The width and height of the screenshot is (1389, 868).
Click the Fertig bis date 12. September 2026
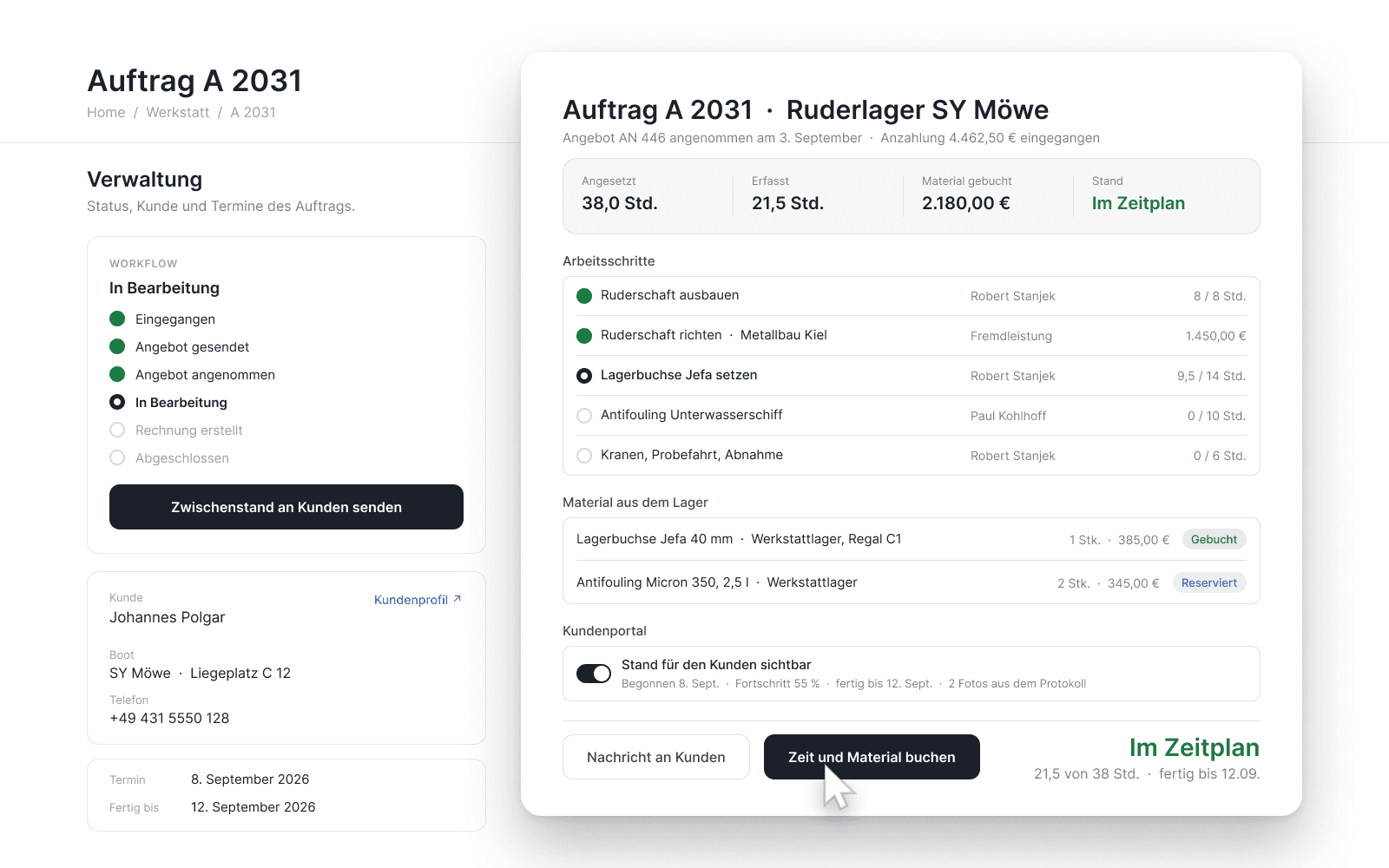pyautogui.click(x=253, y=807)
